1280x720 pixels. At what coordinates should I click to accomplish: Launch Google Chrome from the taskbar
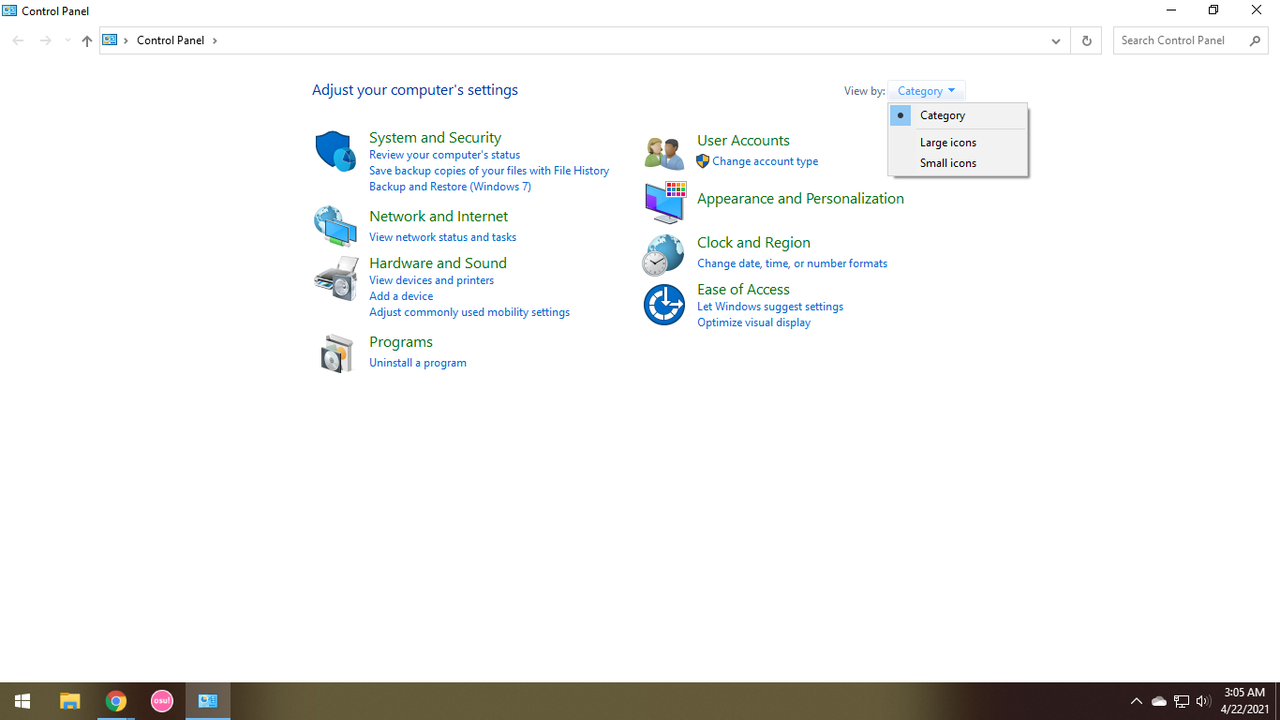(x=116, y=701)
